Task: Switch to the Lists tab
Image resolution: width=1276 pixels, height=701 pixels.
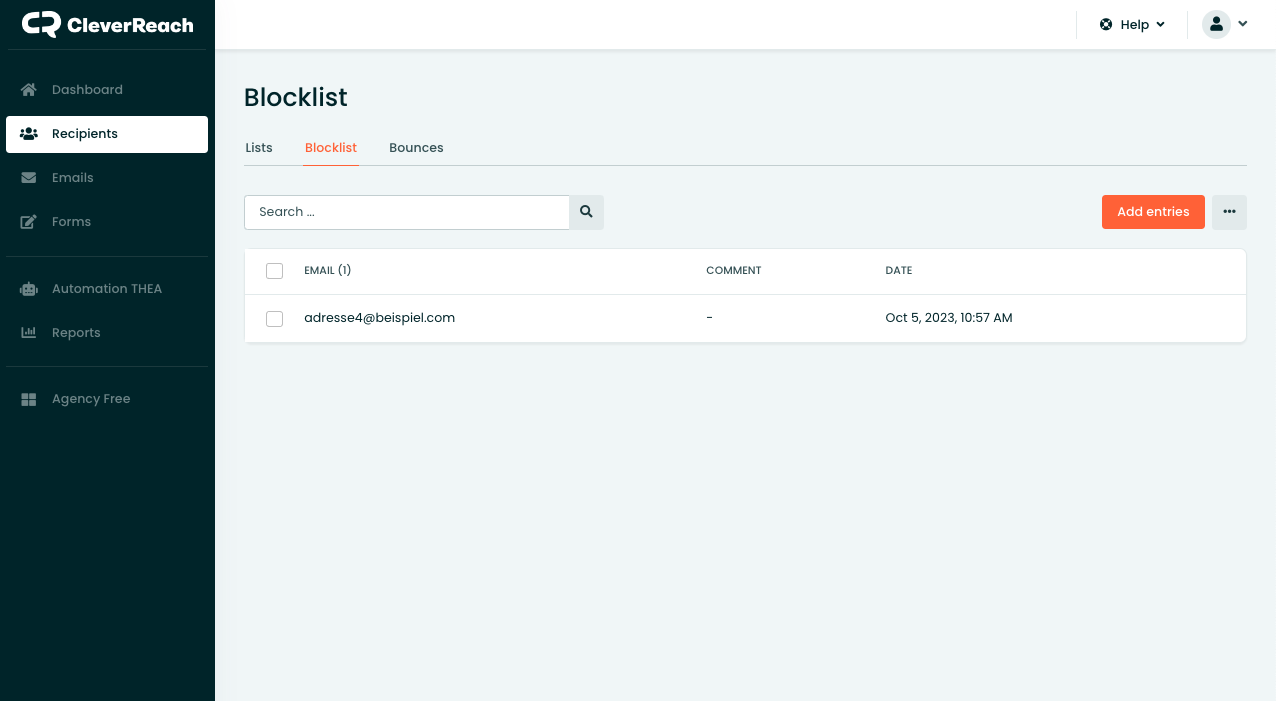Action: pyautogui.click(x=259, y=148)
